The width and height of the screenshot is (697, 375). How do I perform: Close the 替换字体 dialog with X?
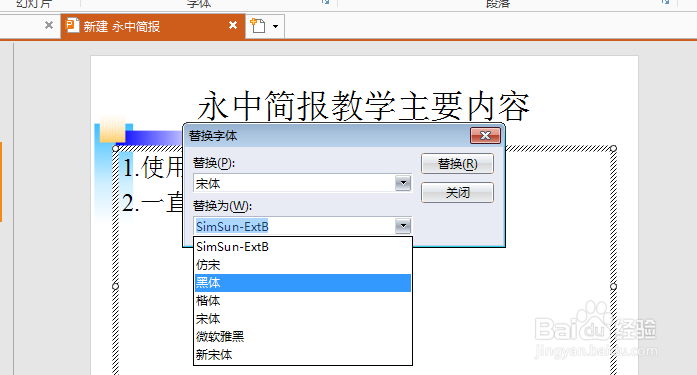[485, 136]
